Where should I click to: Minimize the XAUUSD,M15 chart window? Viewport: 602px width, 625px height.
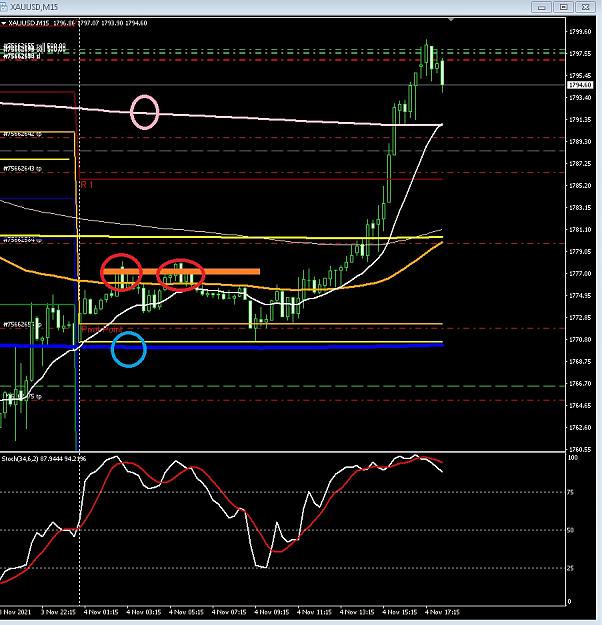(x=541, y=7)
